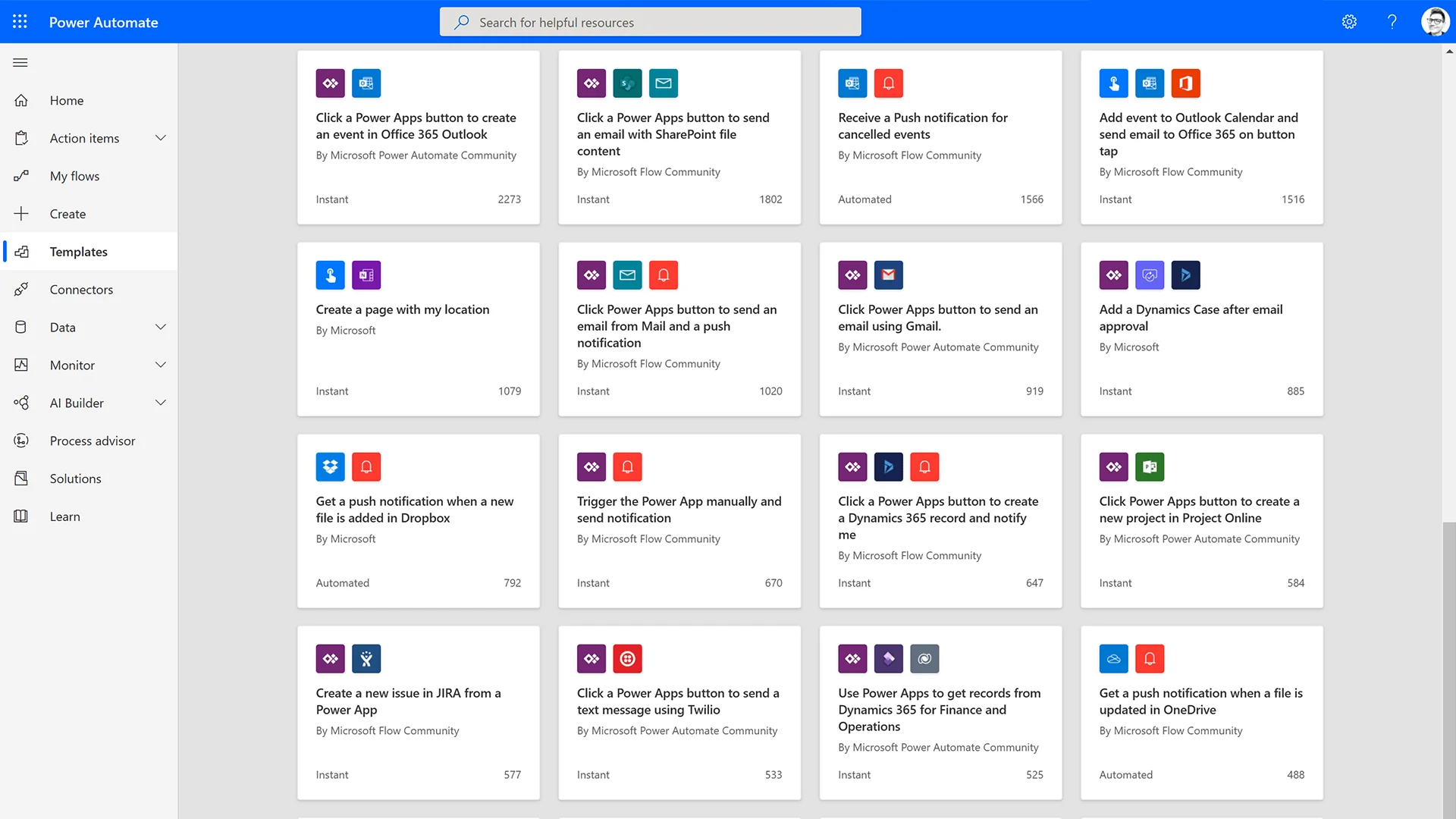Click the Gmail icon on the email template
1456x819 pixels.
(888, 275)
